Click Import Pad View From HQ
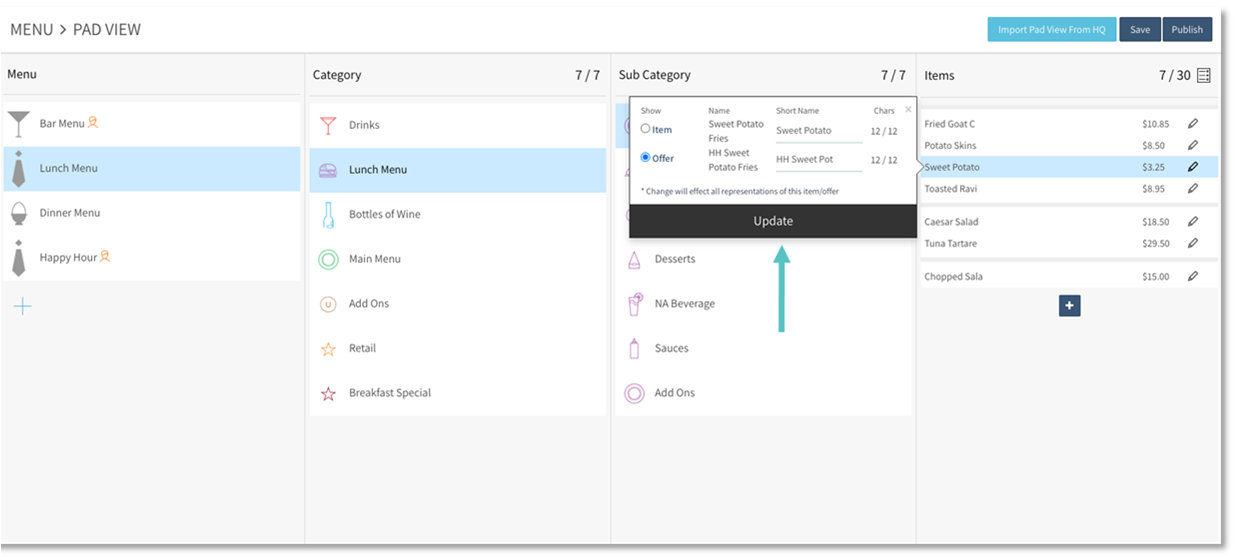This screenshot has width=1236, height=559. point(1051,30)
